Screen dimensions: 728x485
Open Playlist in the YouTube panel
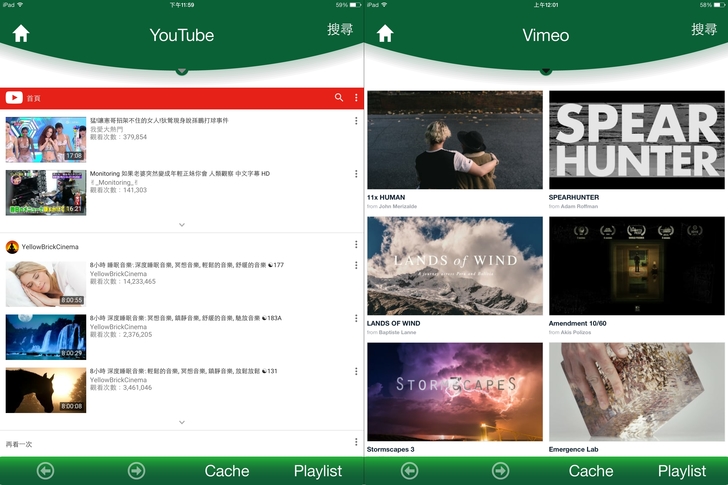(318, 471)
